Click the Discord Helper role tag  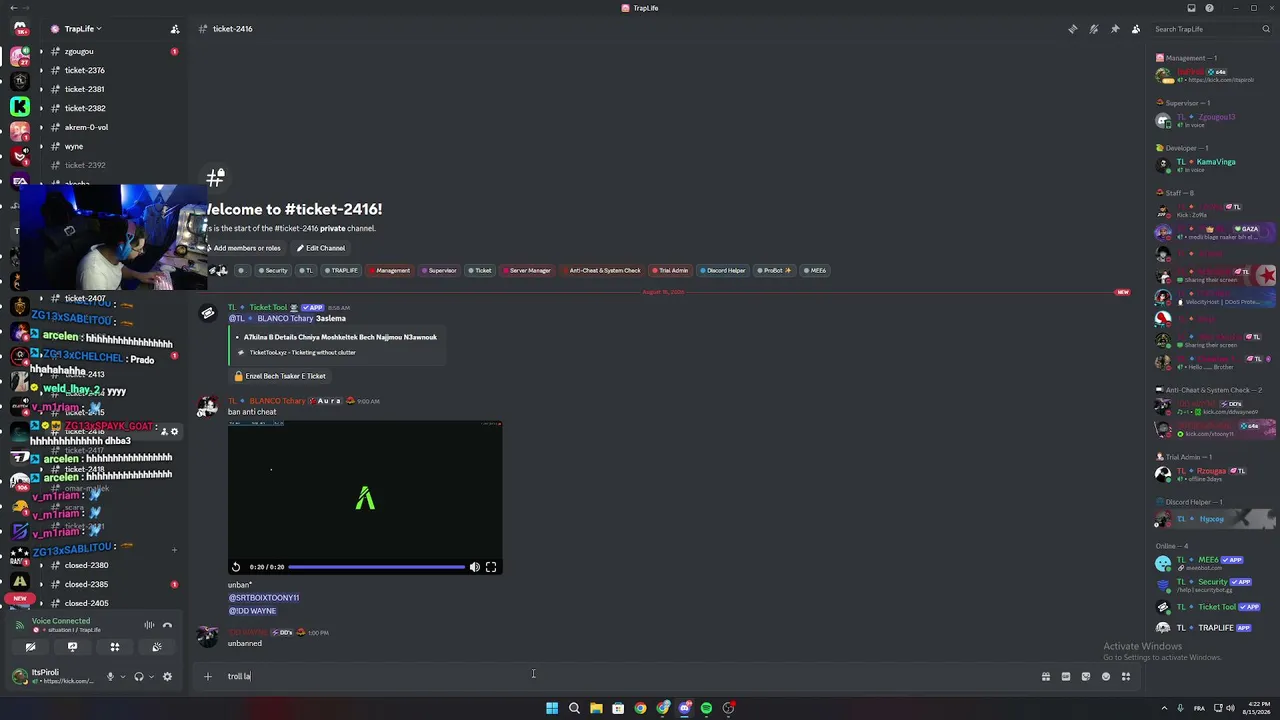pos(723,270)
